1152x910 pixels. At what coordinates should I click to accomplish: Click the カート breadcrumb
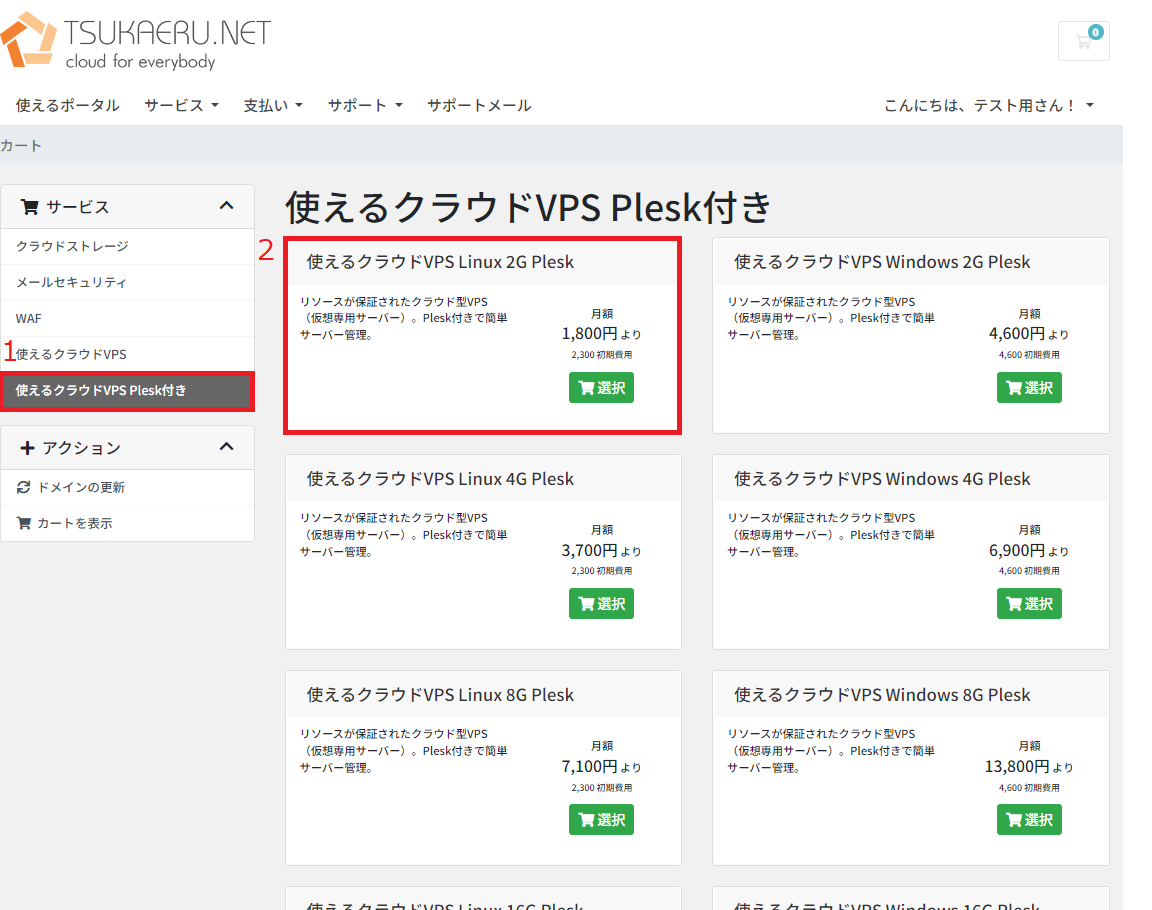(21, 145)
